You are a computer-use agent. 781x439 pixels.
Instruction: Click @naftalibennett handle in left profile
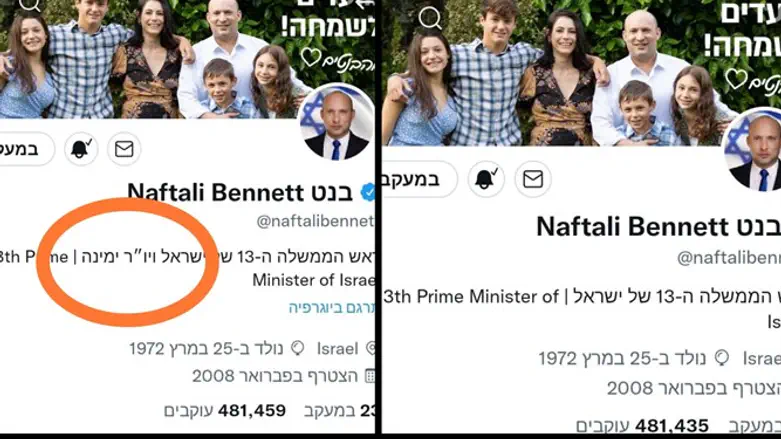pos(315,221)
